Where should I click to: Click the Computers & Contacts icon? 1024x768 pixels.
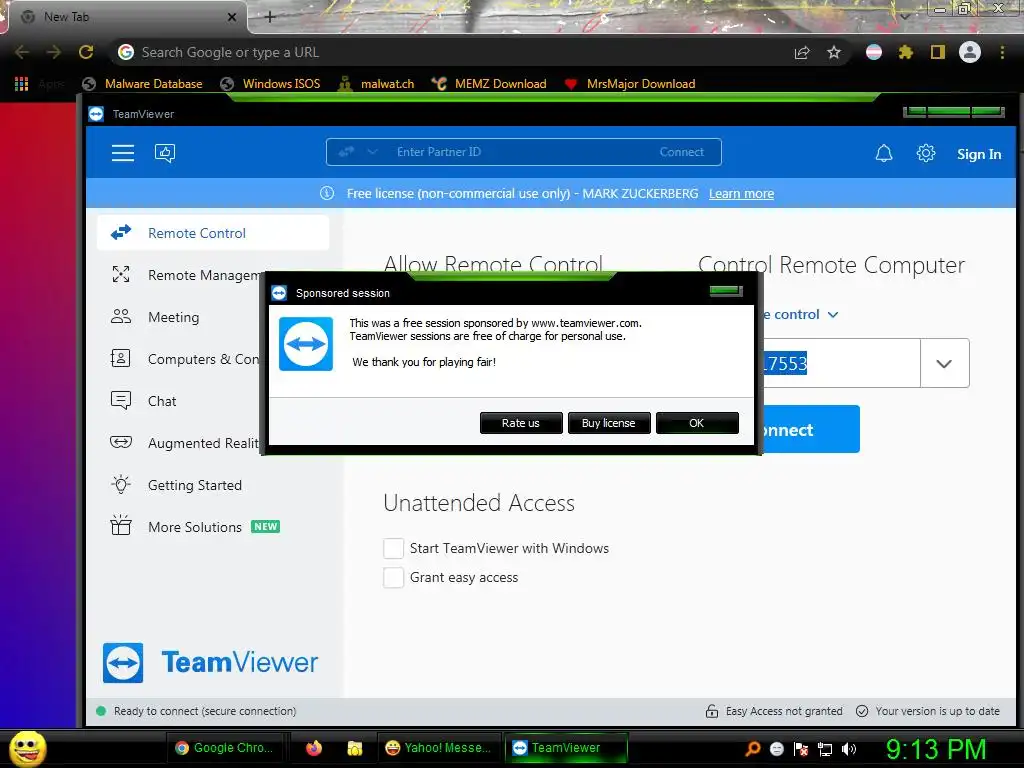[x=121, y=359]
